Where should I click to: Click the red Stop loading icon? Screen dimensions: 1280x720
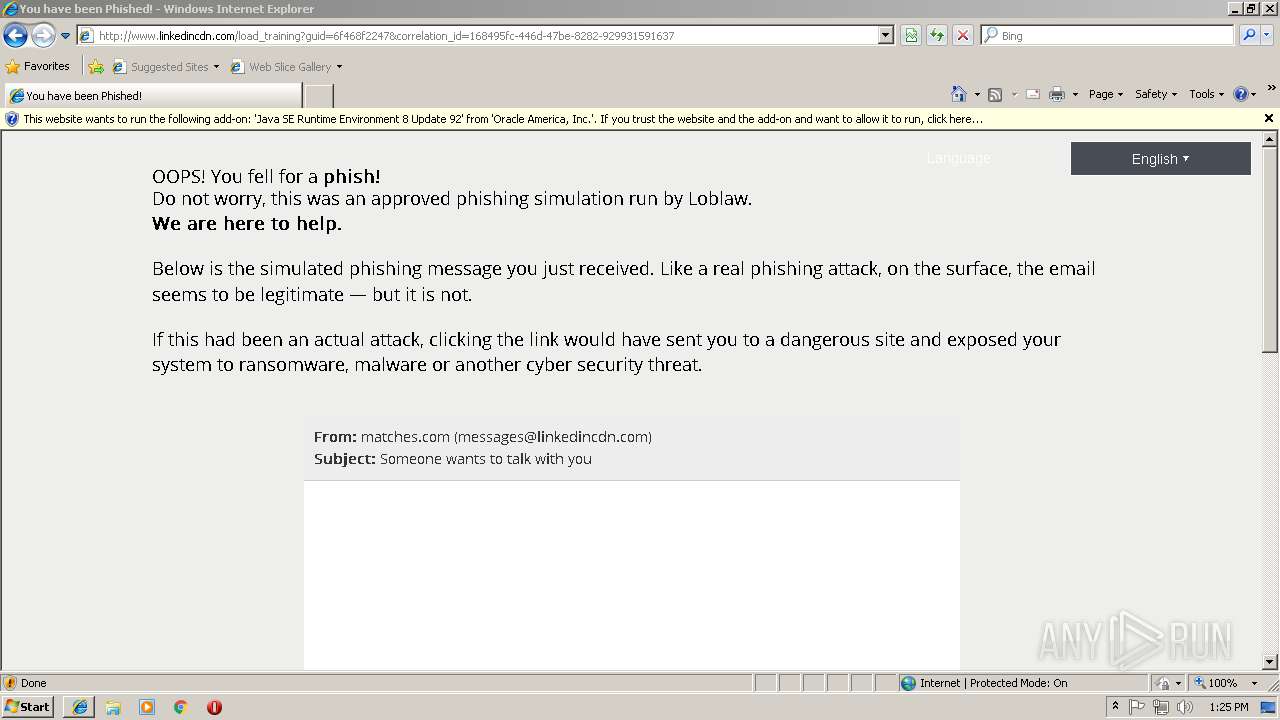coord(963,36)
